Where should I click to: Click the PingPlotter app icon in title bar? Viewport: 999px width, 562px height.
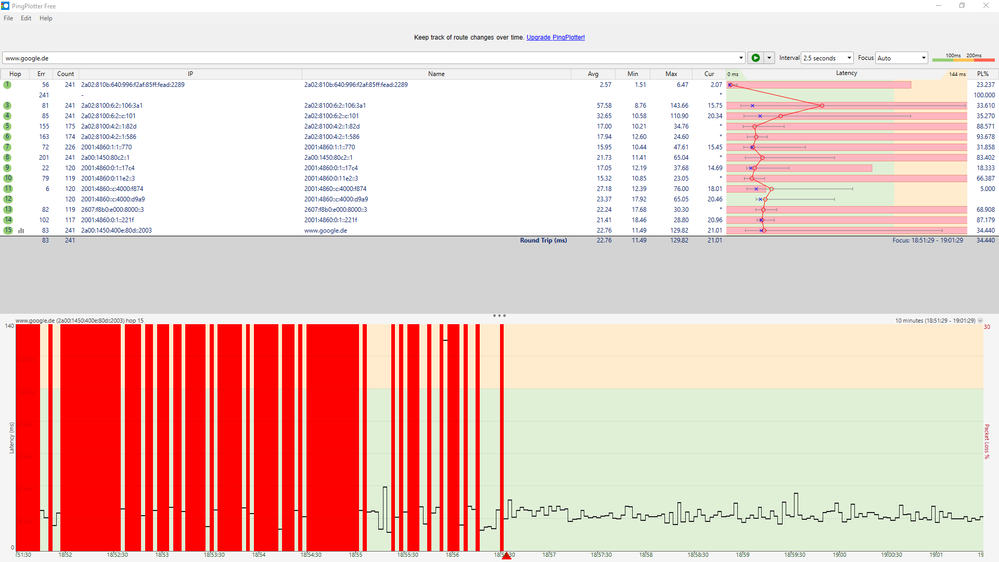pyautogui.click(x=6, y=6)
